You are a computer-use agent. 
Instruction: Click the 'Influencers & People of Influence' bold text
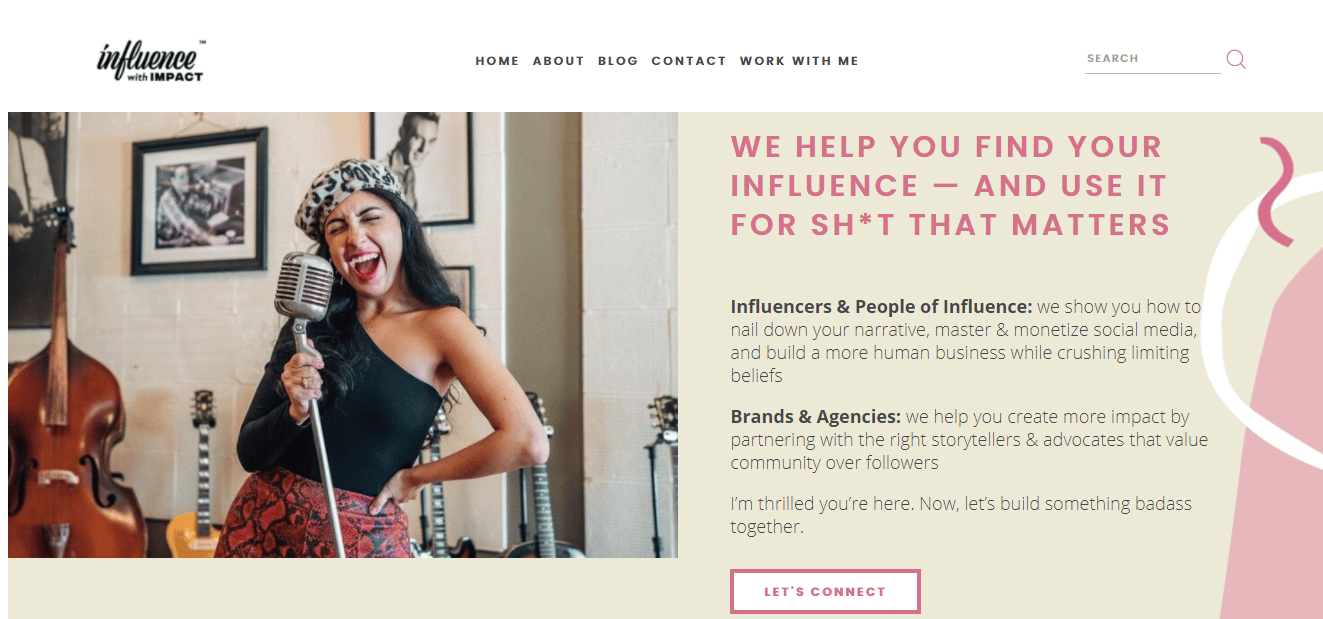click(x=881, y=307)
